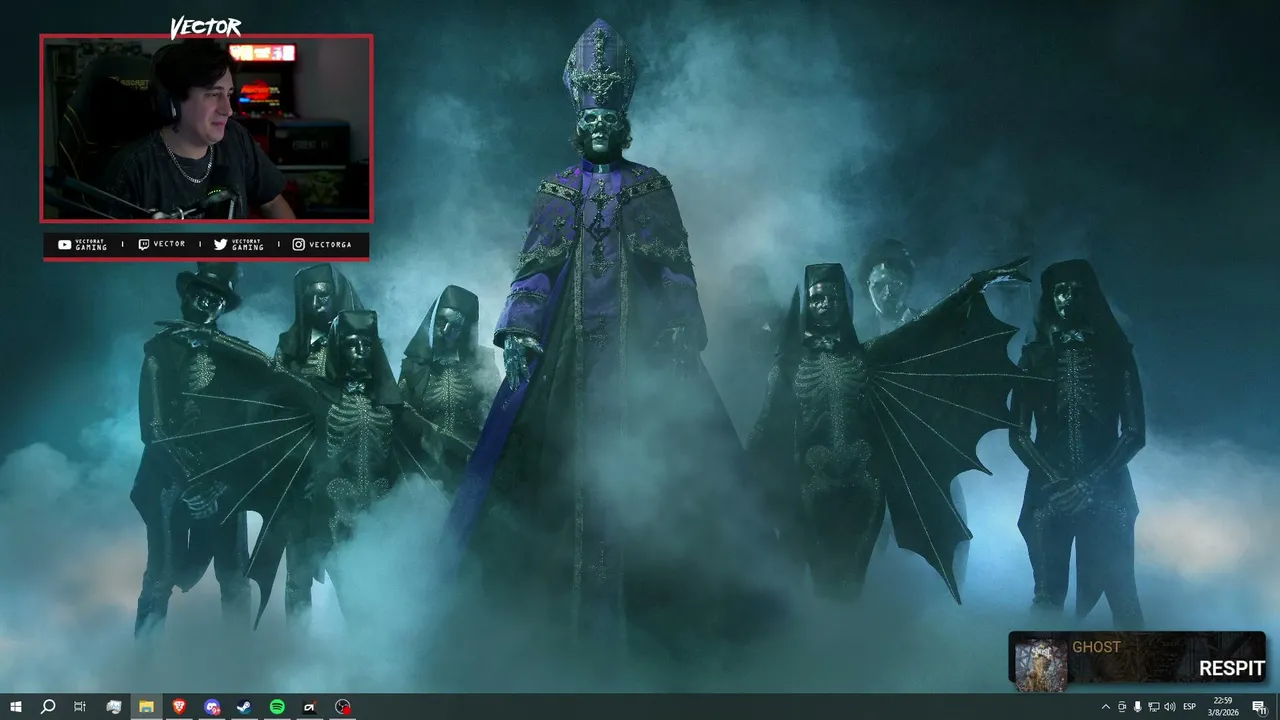This screenshot has width=1280, height=720.
Task: Launch Brave browser from the taskbar
Action: pos(179,707)
